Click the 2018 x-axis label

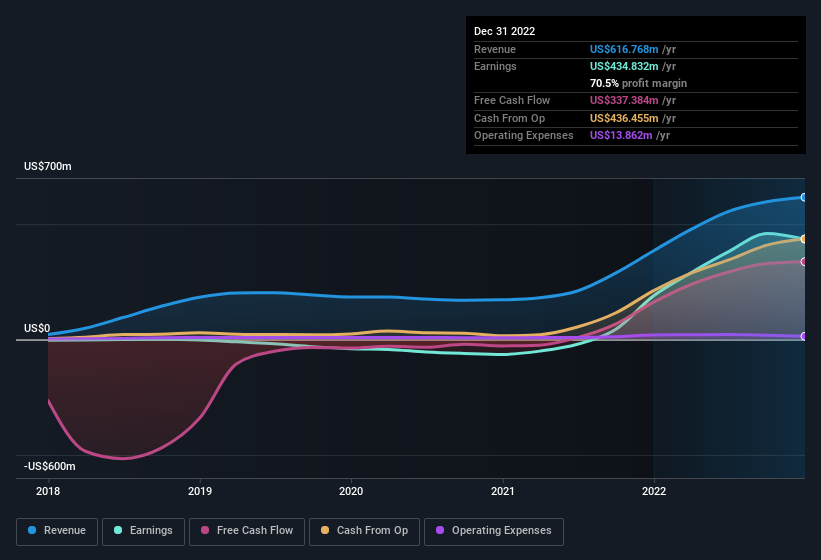point(48,491)
